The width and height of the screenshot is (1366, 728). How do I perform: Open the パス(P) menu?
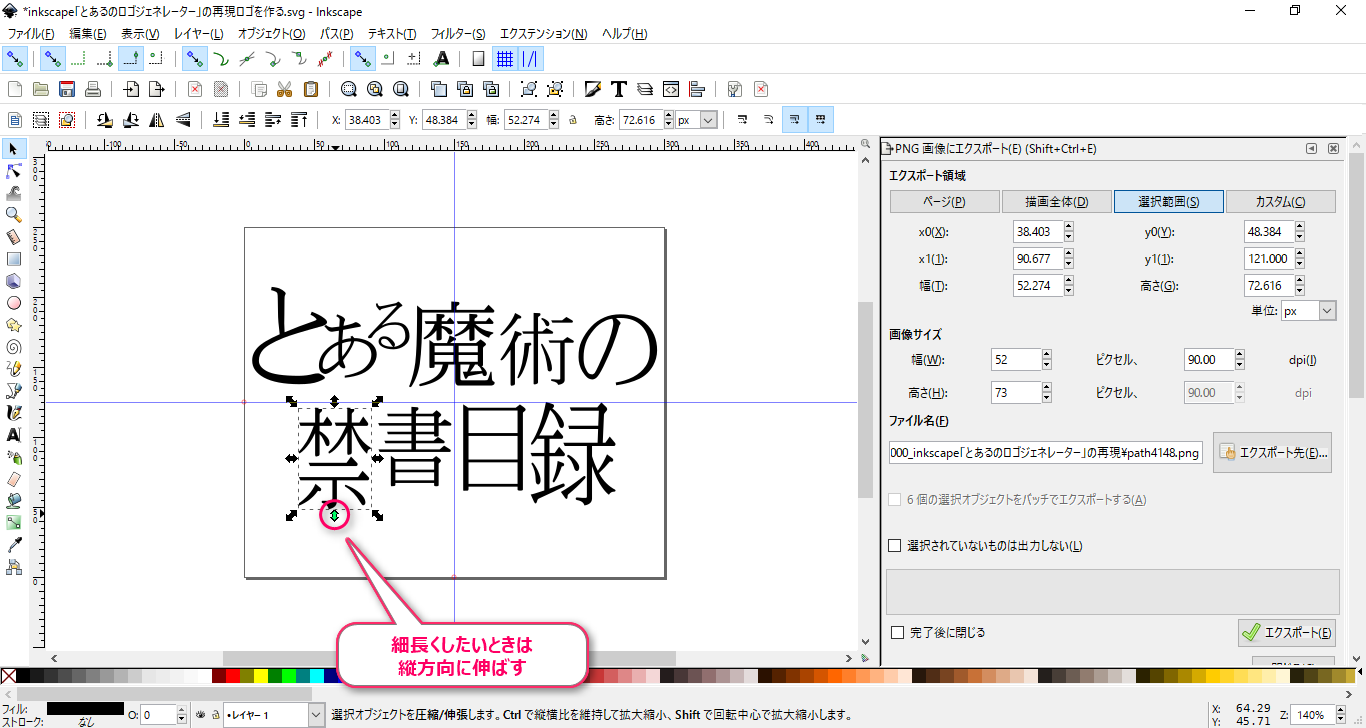336,34
